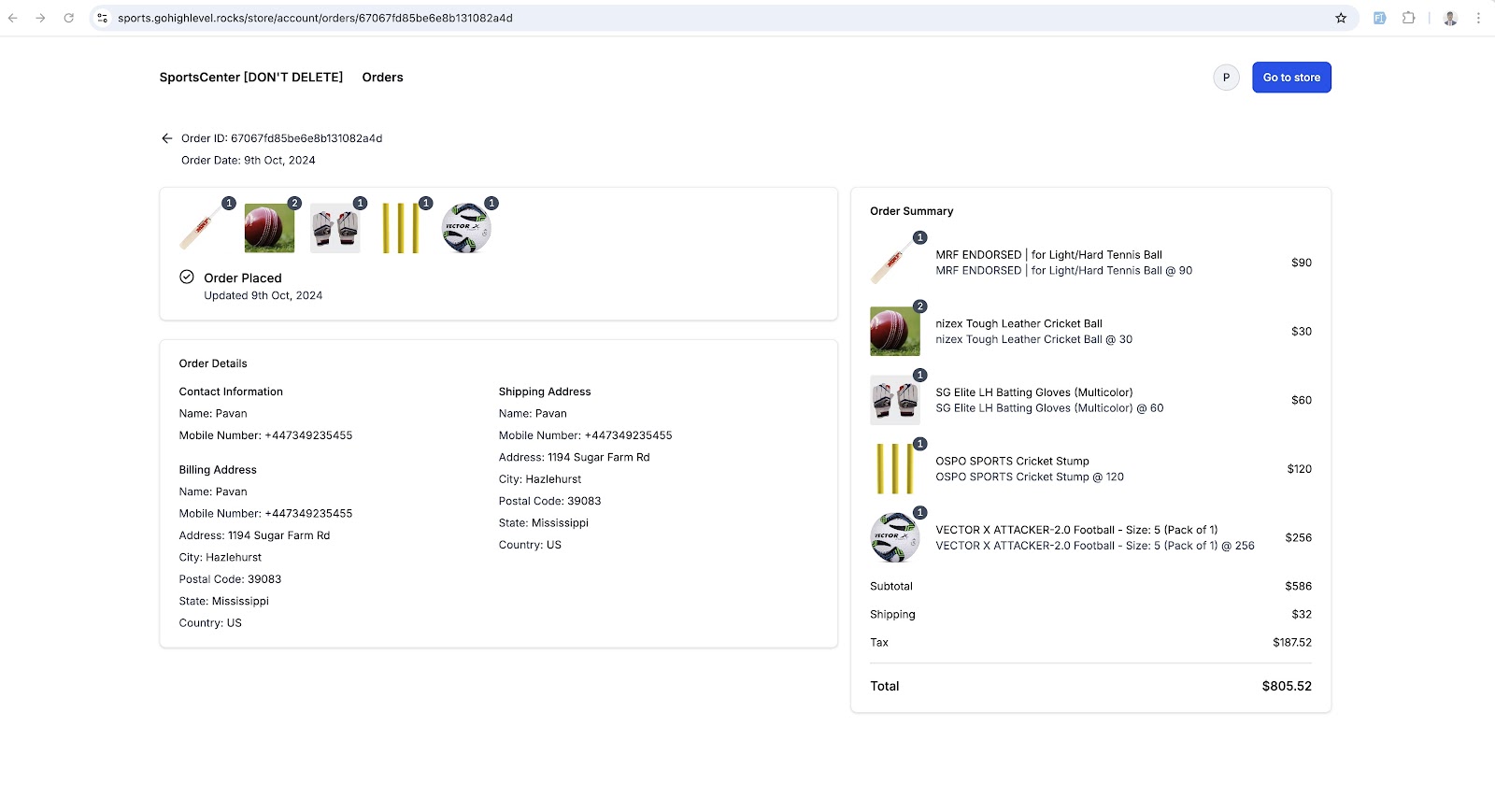1495x812 pixels.
Task: Click the $90 price for the MRF bat
Action: coord(1301,263)
